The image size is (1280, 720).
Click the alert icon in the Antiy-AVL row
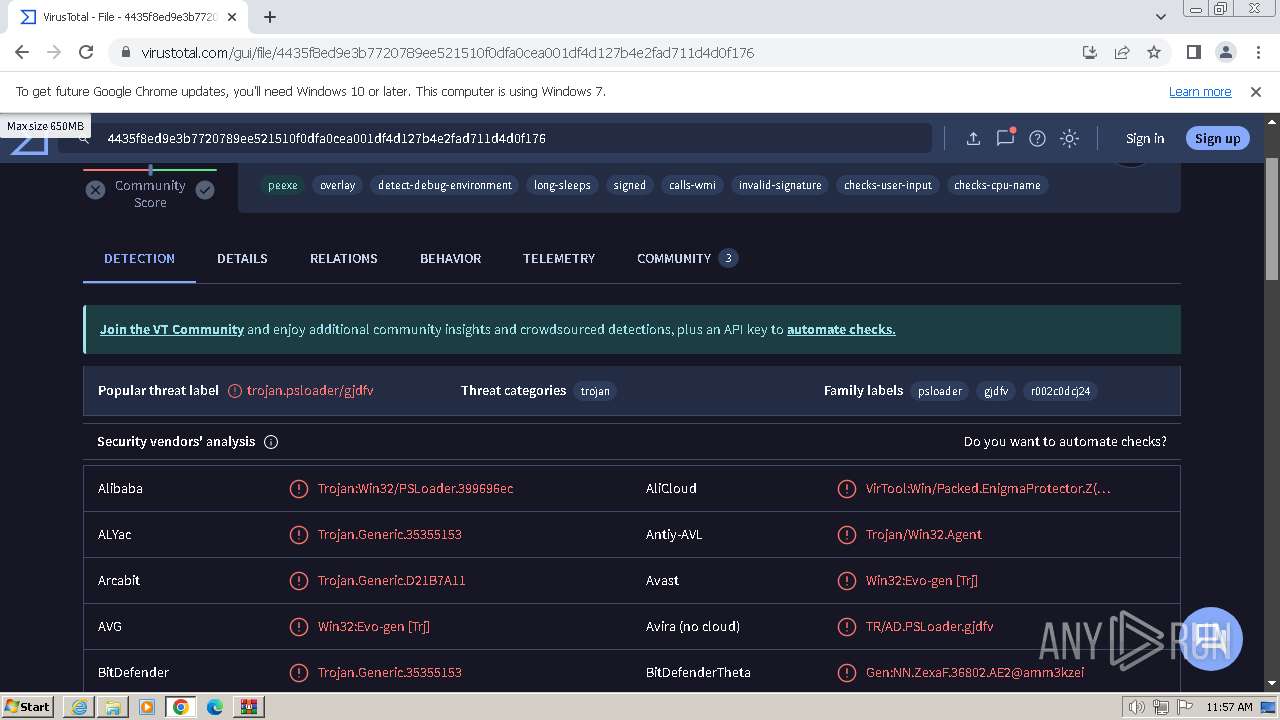coord(846,535)
